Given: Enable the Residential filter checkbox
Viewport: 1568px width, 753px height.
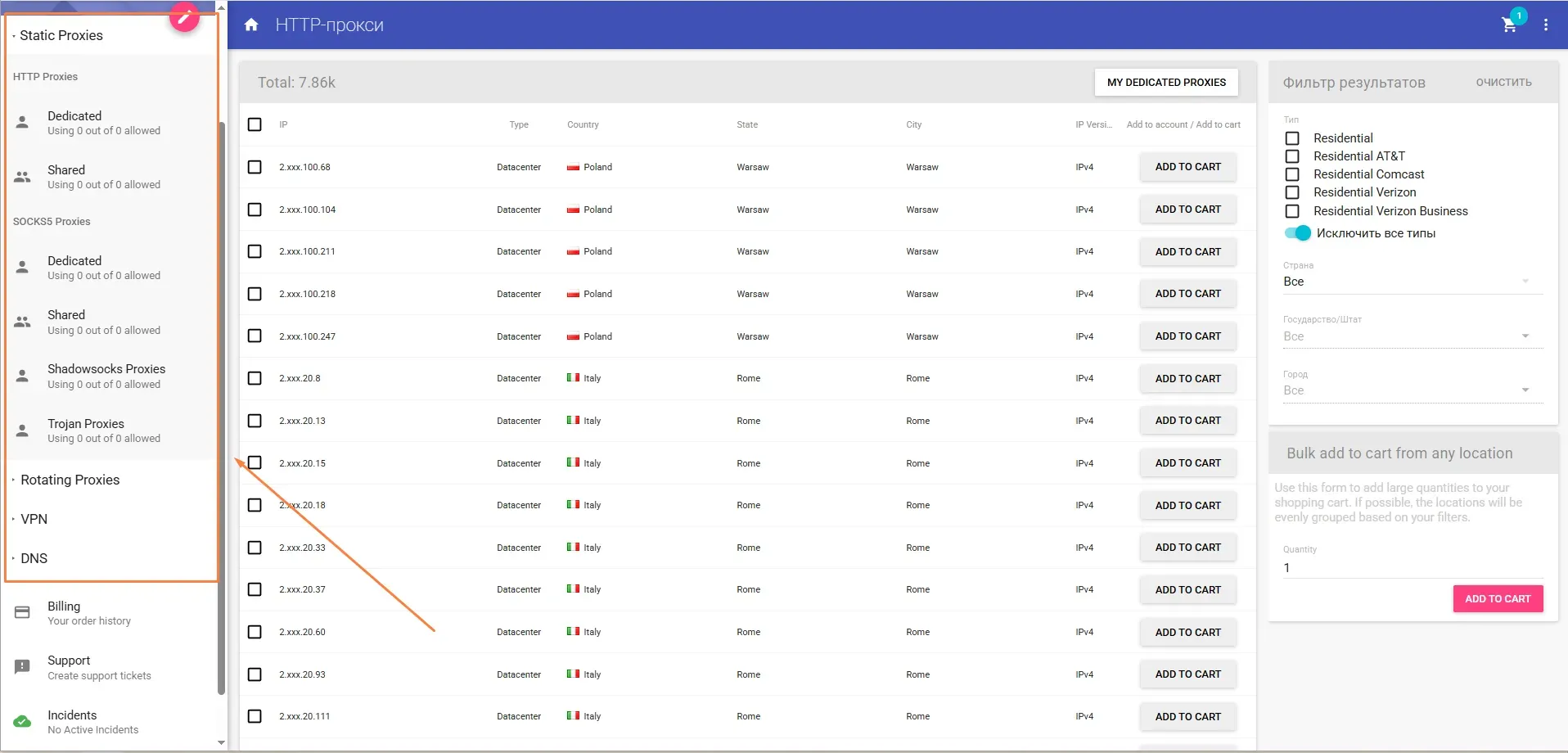Looking at the screenshot, I should (1293, 138).
